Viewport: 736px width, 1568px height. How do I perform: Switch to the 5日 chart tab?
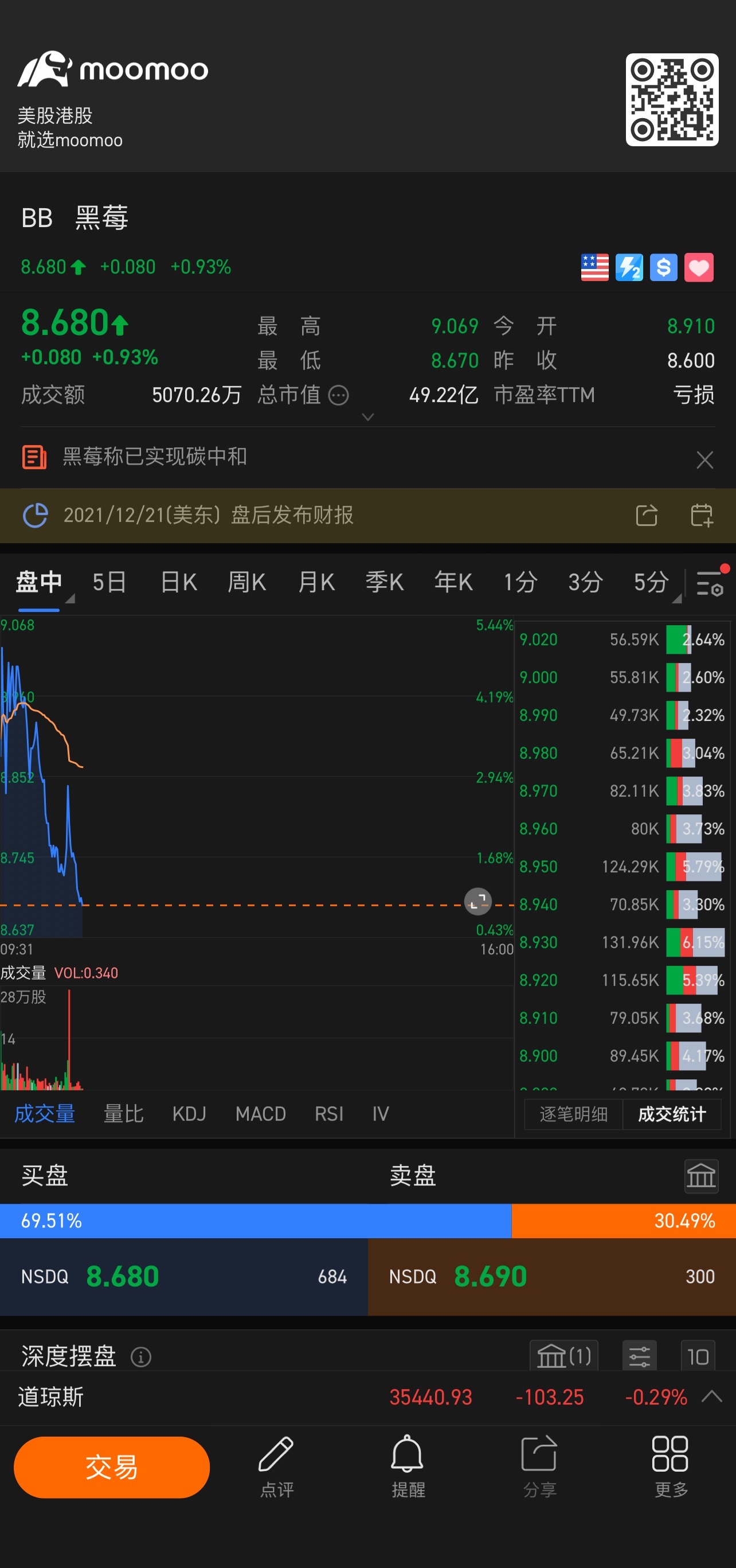pos(109,583)
